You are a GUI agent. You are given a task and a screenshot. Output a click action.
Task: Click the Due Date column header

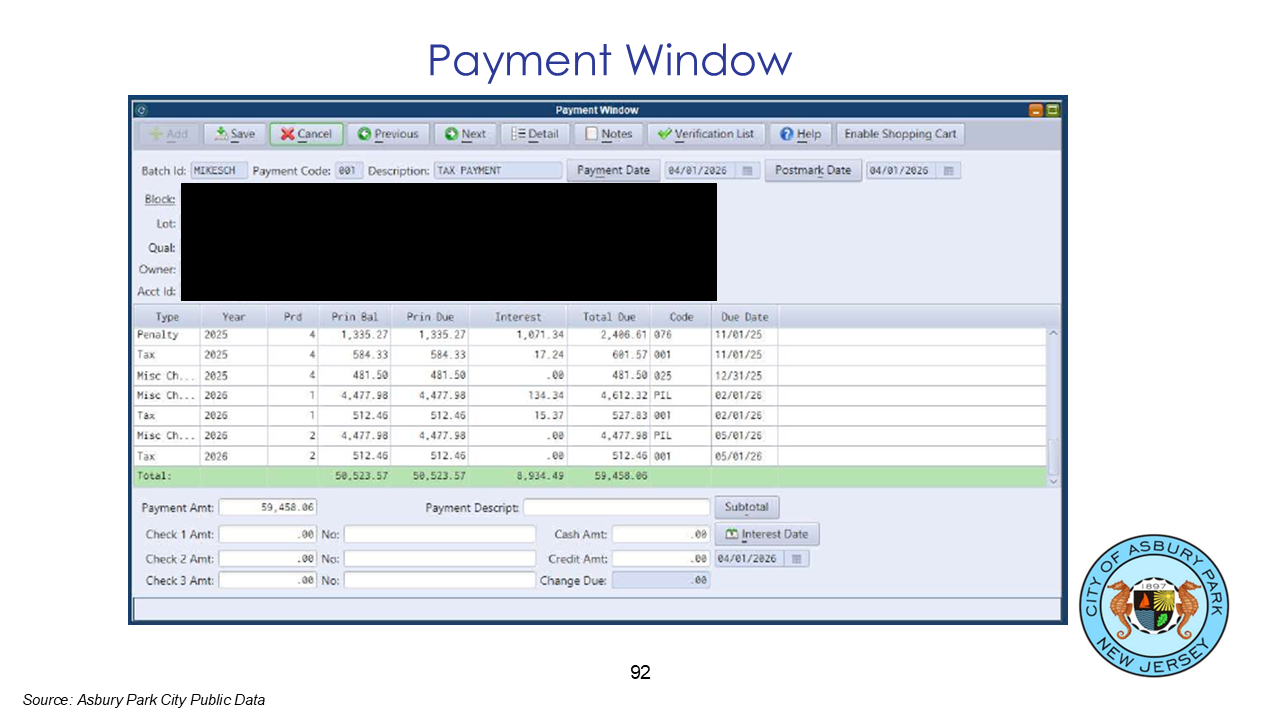[745, 317]
